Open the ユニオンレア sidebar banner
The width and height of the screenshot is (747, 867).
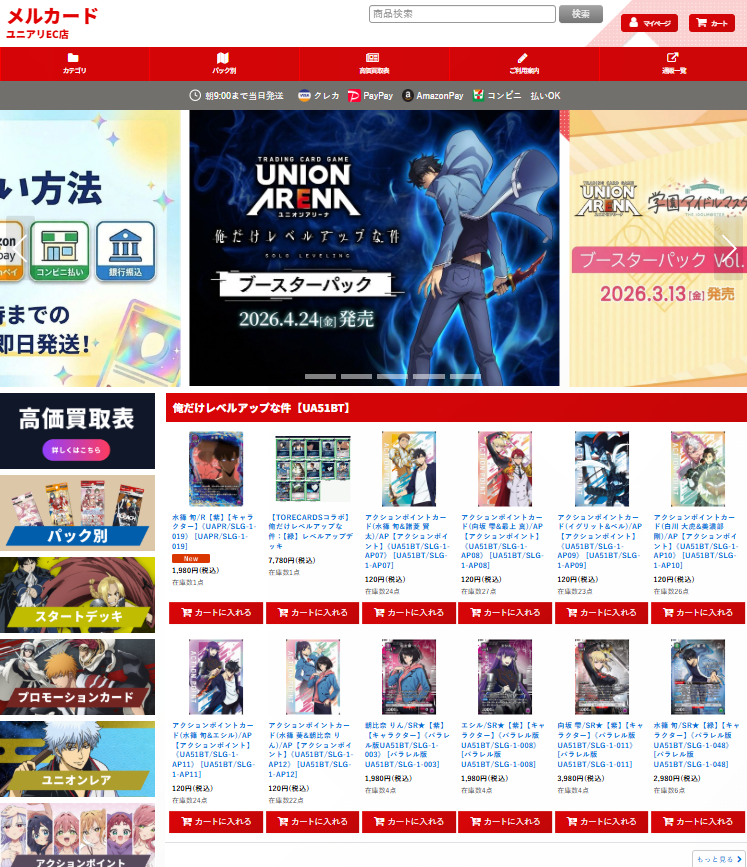click(77, 759)
